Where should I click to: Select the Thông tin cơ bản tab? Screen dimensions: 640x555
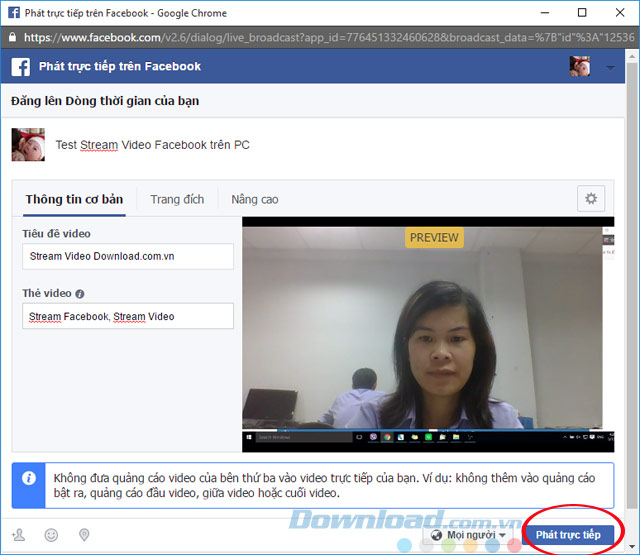coord(74,199)
